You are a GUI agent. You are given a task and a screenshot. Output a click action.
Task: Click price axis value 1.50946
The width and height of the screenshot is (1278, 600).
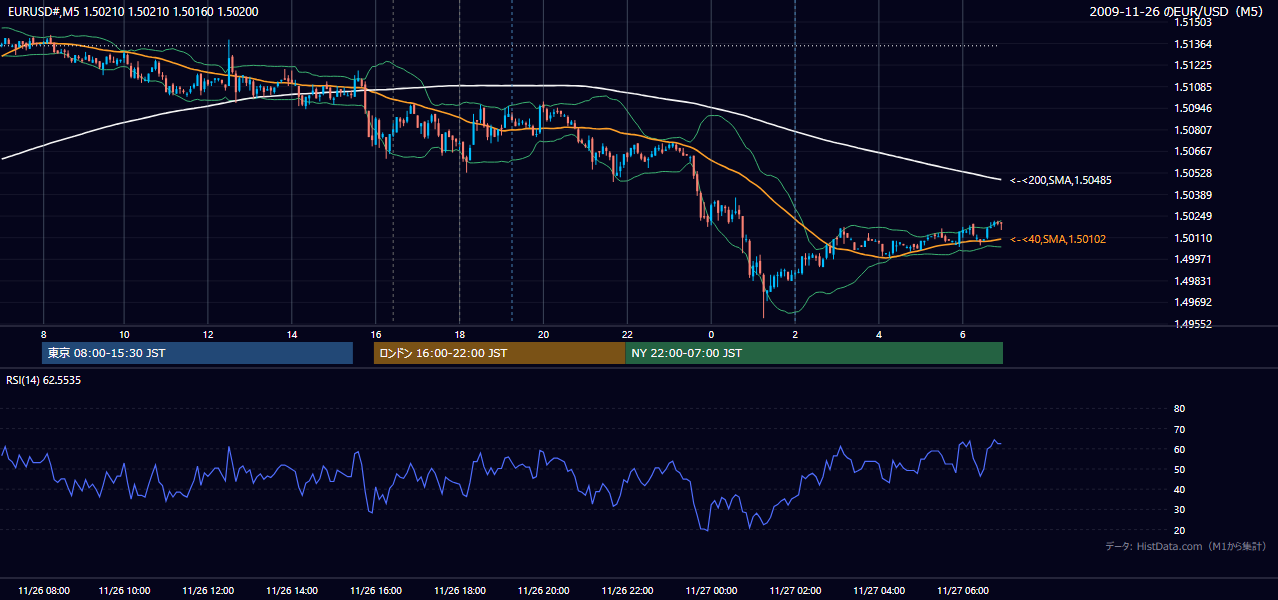point(1192,108)
